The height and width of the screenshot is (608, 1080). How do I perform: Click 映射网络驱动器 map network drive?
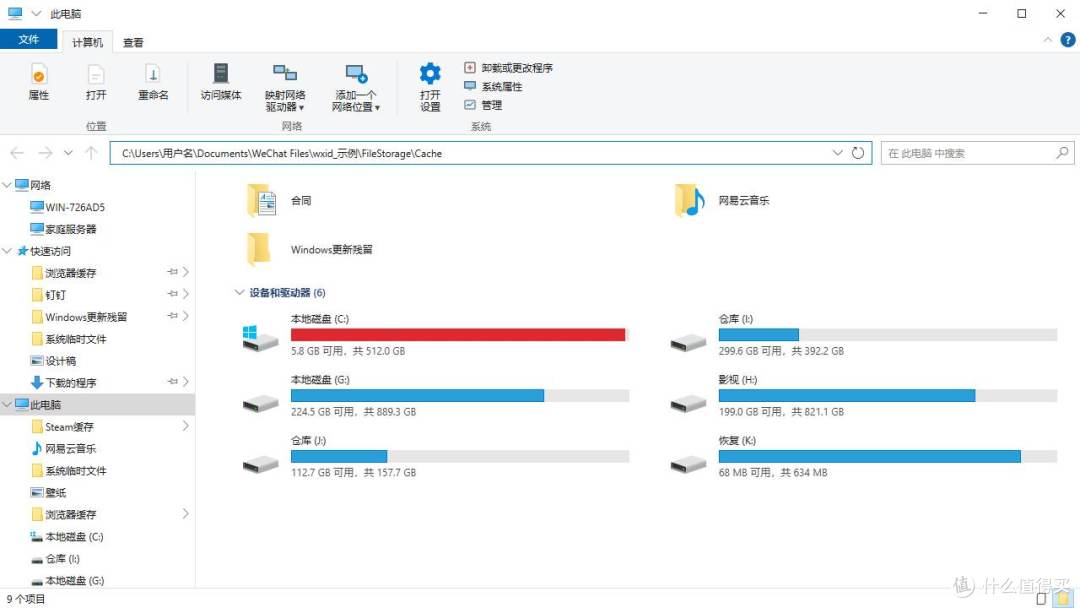coord(284,87)
